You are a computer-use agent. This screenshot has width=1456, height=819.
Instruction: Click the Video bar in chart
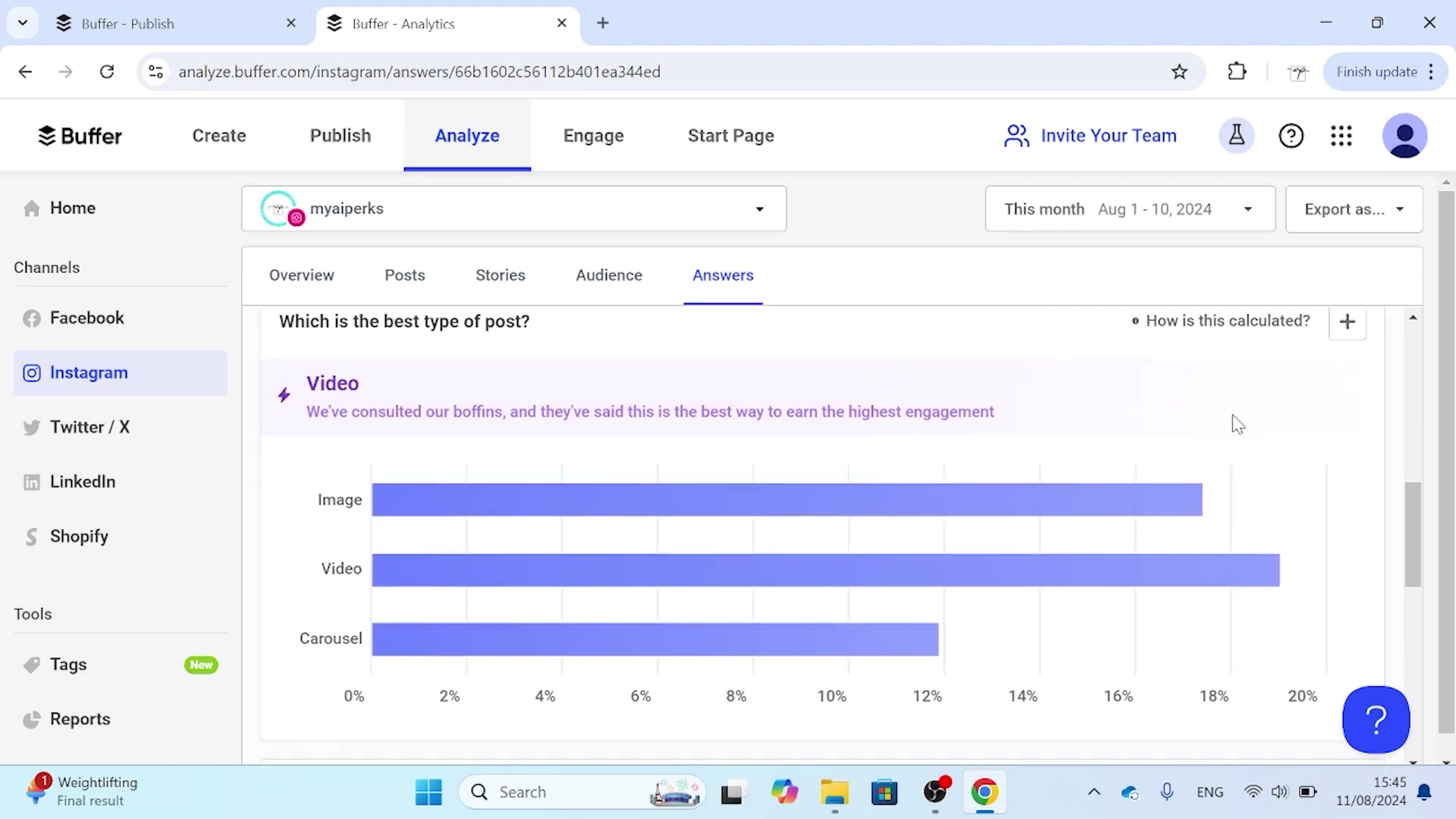pos(825,570)
